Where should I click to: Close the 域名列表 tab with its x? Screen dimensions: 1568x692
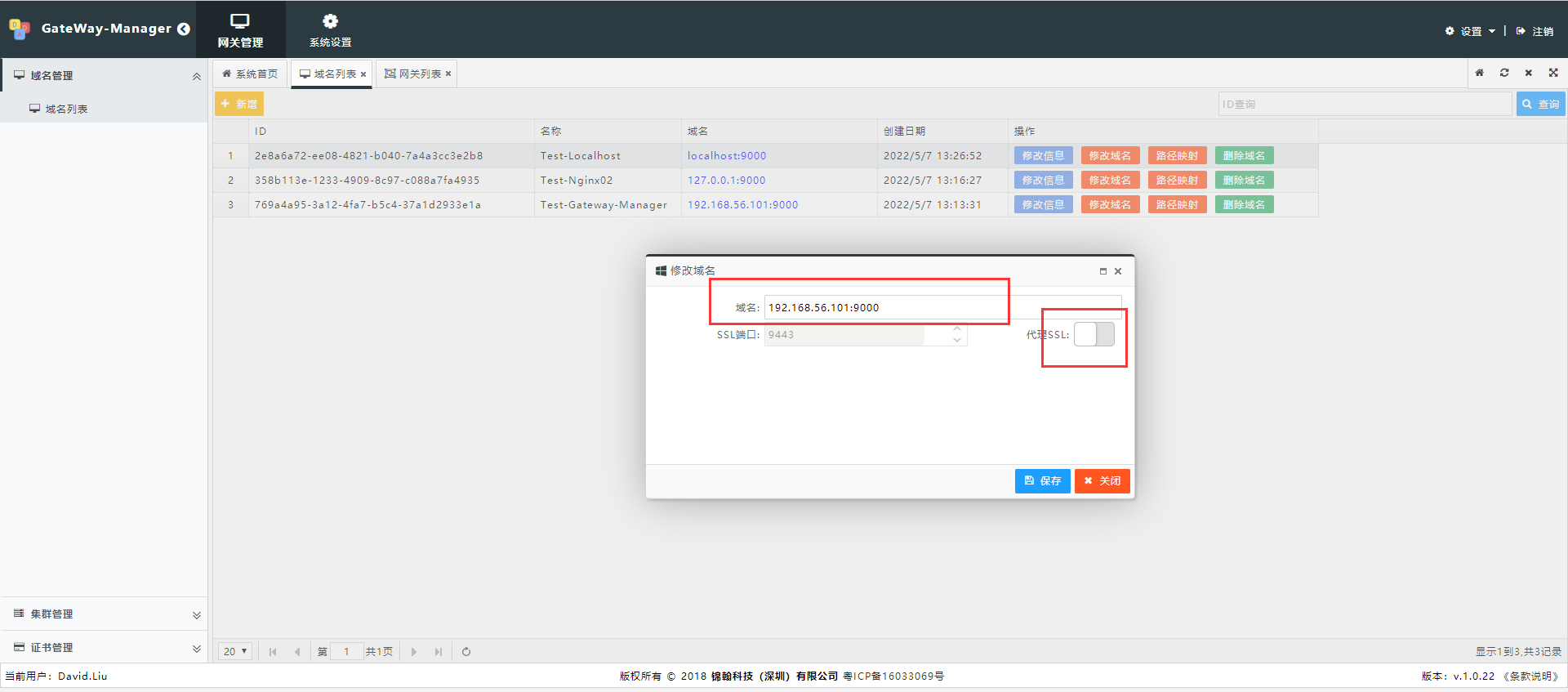point(363,74)
